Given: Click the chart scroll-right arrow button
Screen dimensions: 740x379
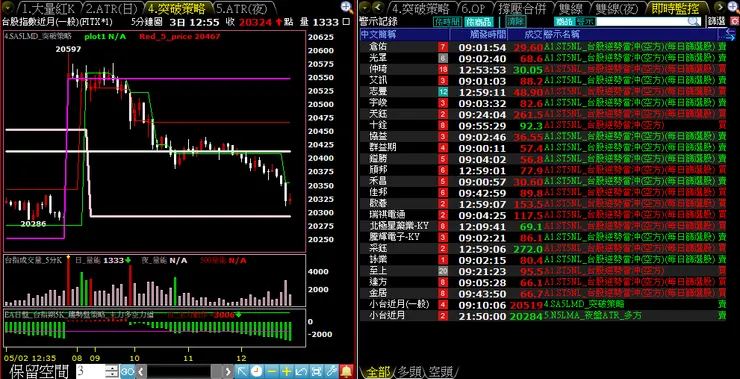Looking at the screenshot, I should (228, 371).
